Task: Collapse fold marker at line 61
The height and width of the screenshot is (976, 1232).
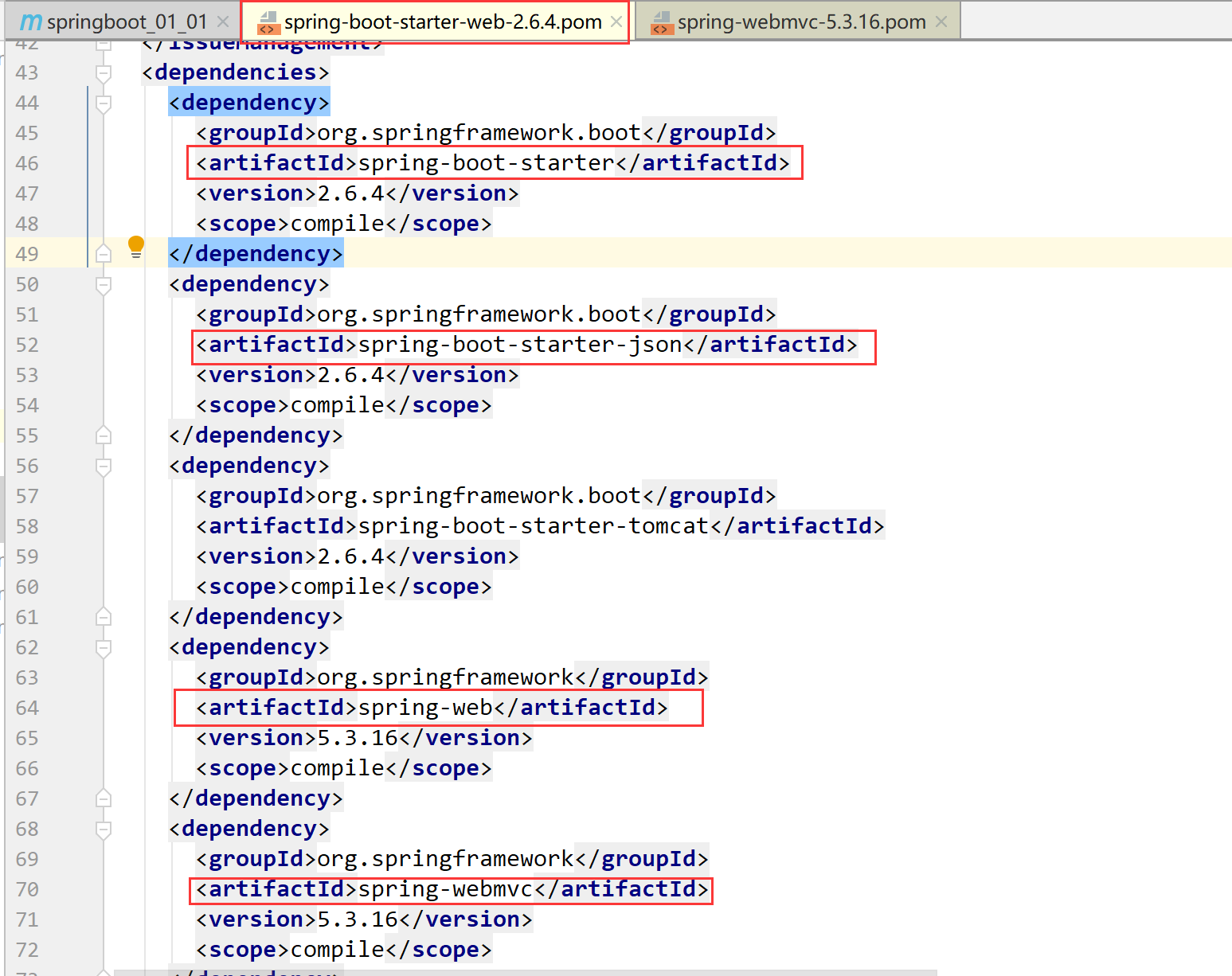Action: pyautogui.click(x=103, y=616)
